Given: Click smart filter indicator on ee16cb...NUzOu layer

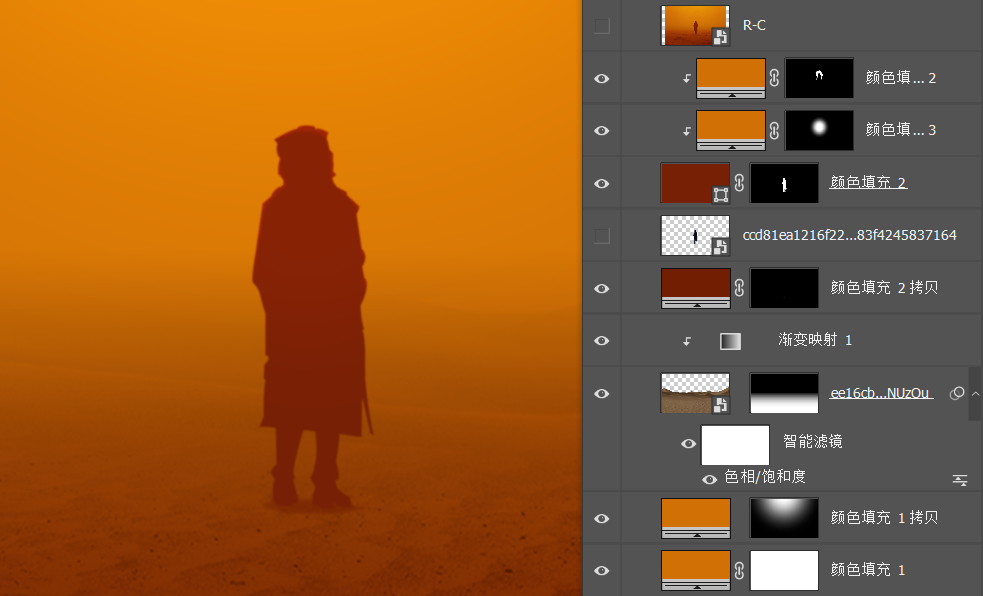Looking at the screenshot, I should (x=957, y=394).
